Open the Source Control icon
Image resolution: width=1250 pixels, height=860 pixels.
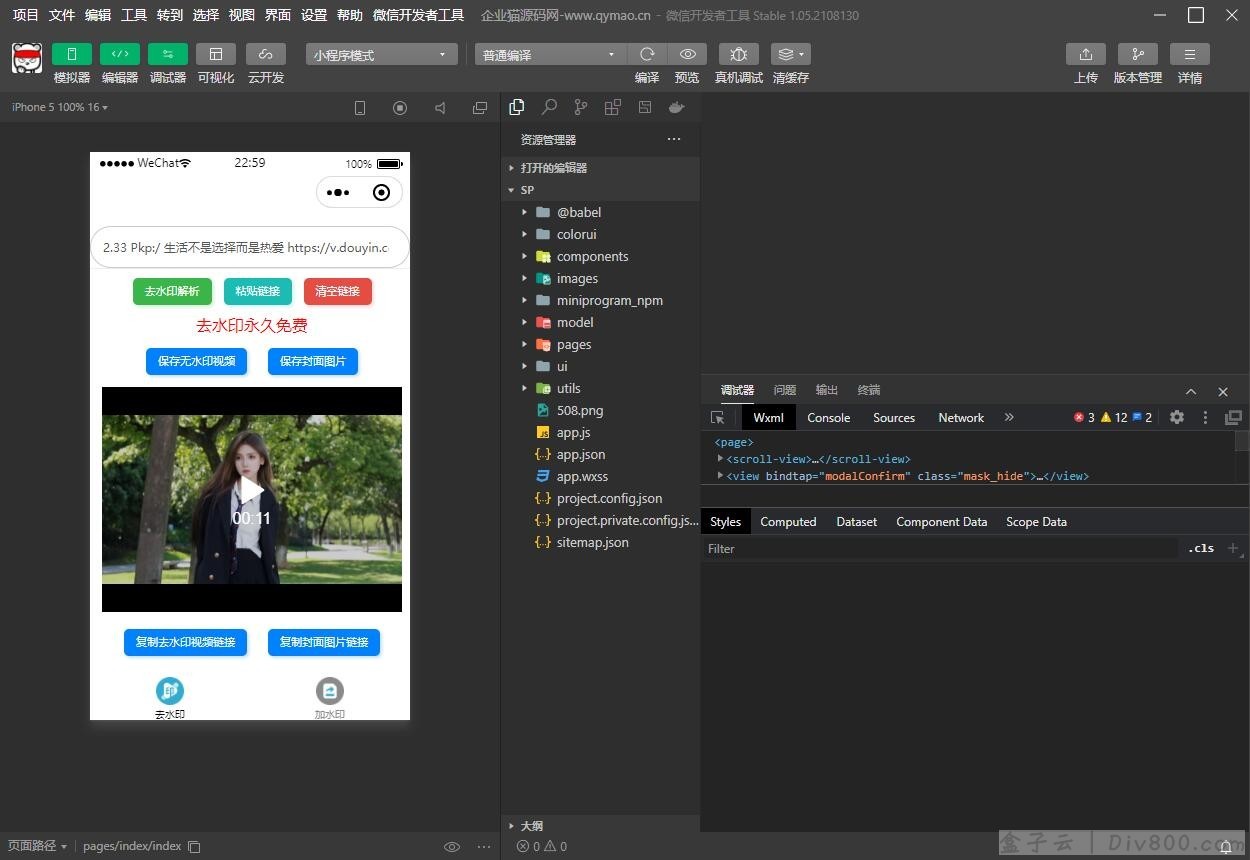581,107
